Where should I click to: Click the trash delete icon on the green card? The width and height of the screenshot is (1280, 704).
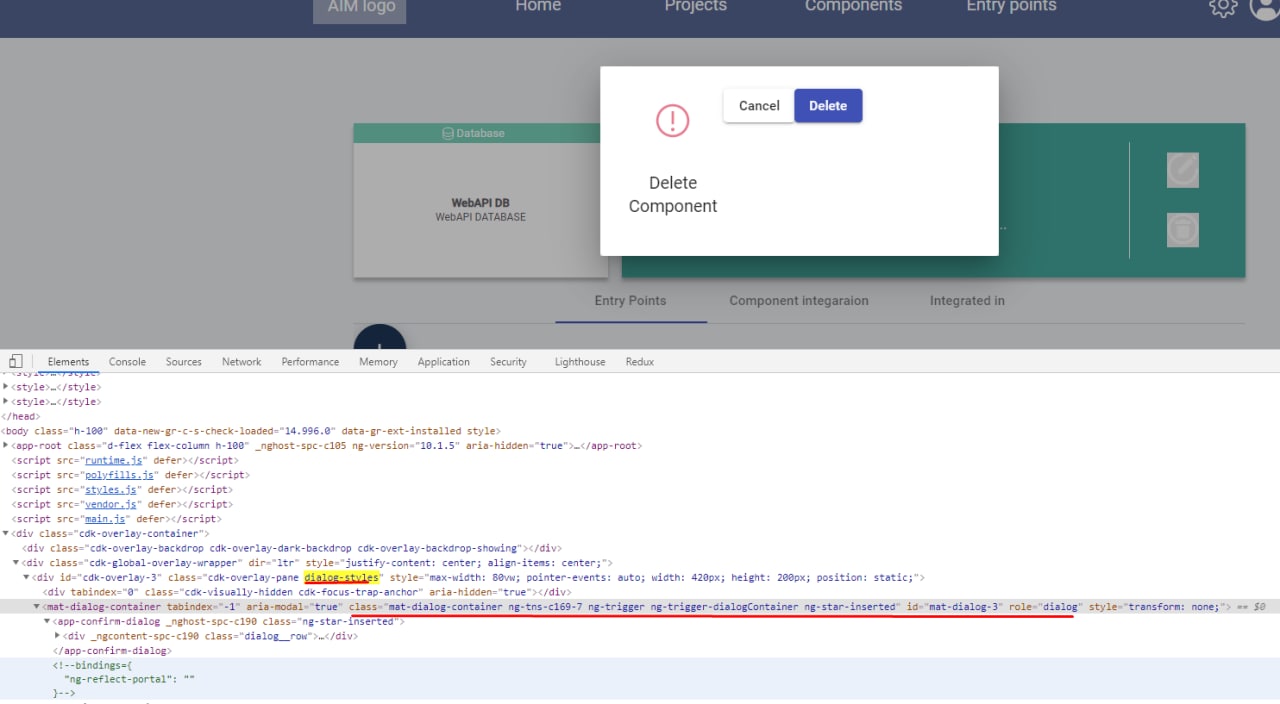(1183, 230)
